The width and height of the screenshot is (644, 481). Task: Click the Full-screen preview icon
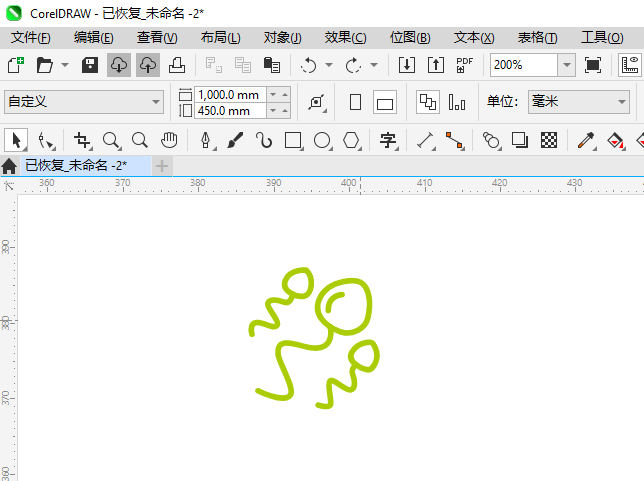(593, 65)
